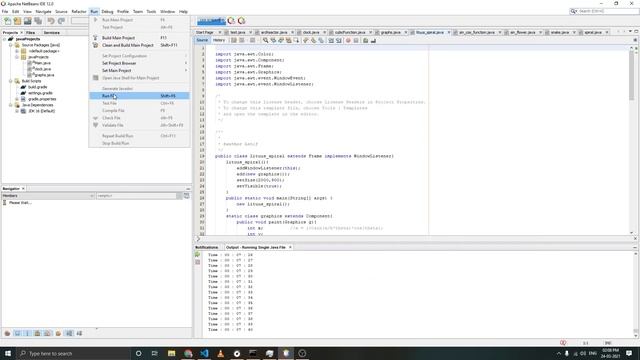640x360 pixels.
Task: Toggle Show Static Members filter in Navigator
Action: pos(27,333)
